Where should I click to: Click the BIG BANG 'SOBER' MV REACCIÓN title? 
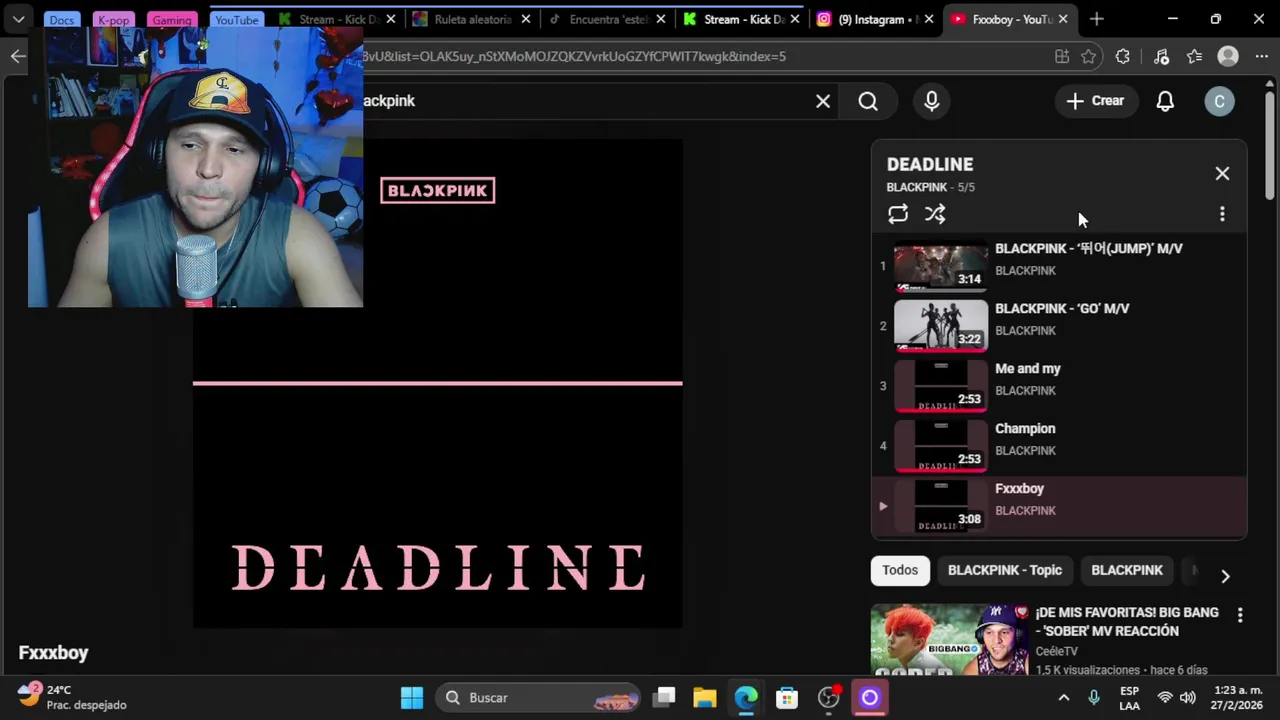[1127, 621]
